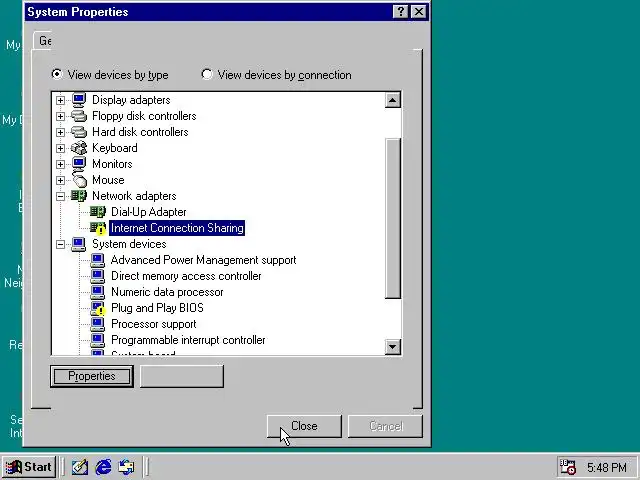
Task: Select the Plug and Play BIOS entry
Action: point(157,308)
